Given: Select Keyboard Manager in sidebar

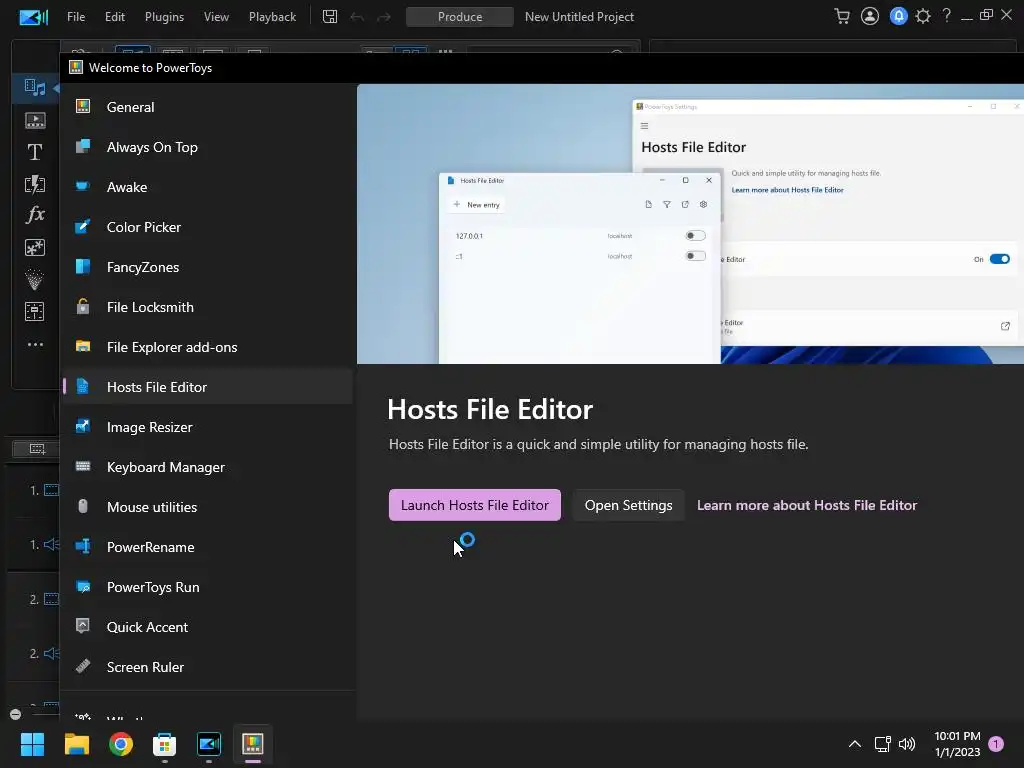Looking at the screenshot, I should point(208,467).
